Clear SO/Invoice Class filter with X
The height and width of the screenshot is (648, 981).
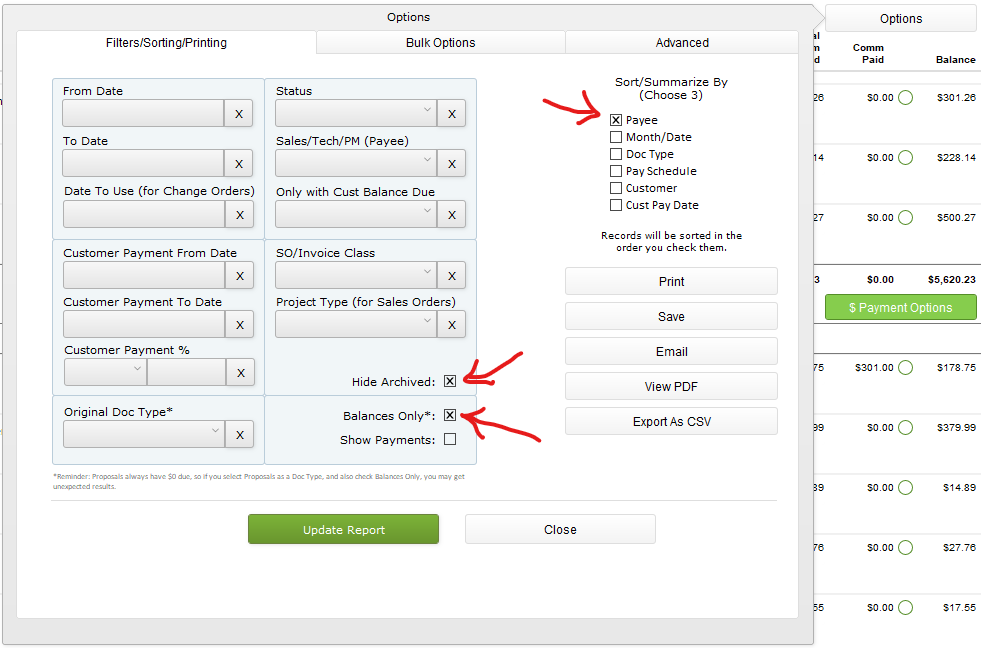tap(451, 275)
